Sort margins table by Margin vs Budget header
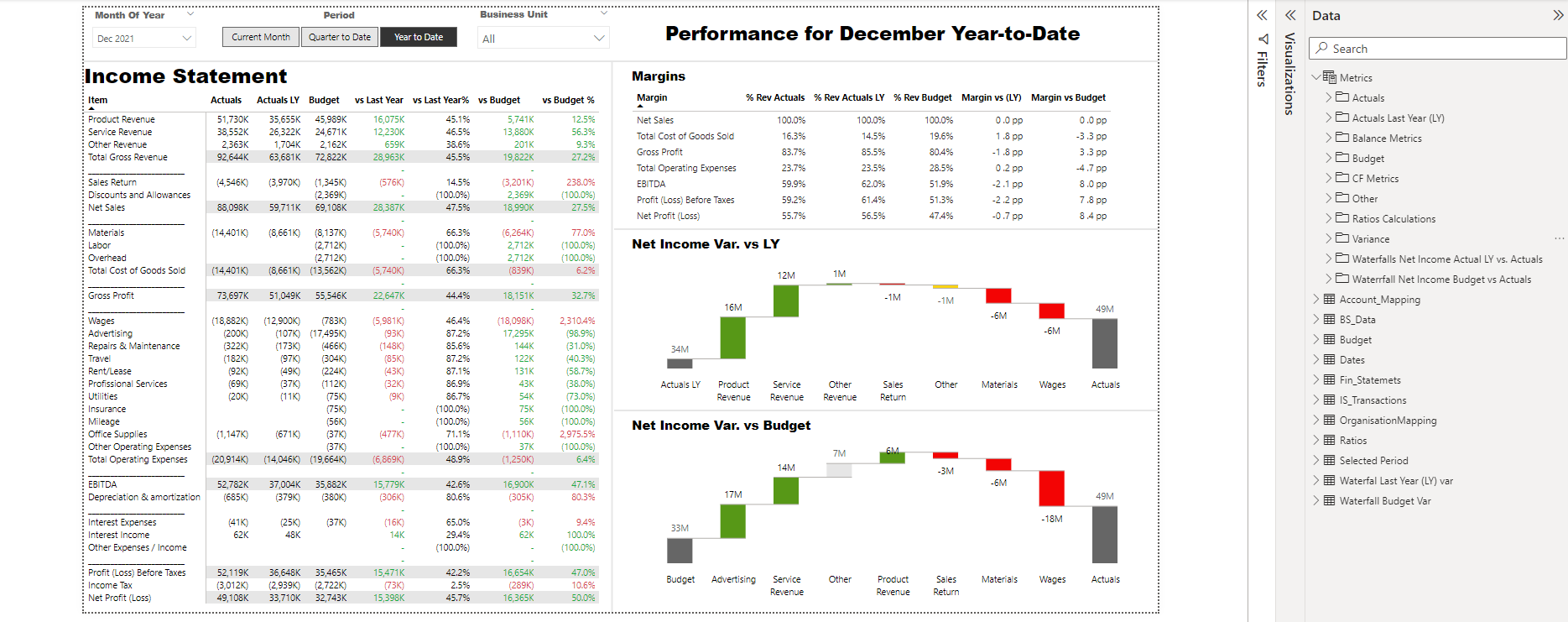 (x=1068, y=97)
